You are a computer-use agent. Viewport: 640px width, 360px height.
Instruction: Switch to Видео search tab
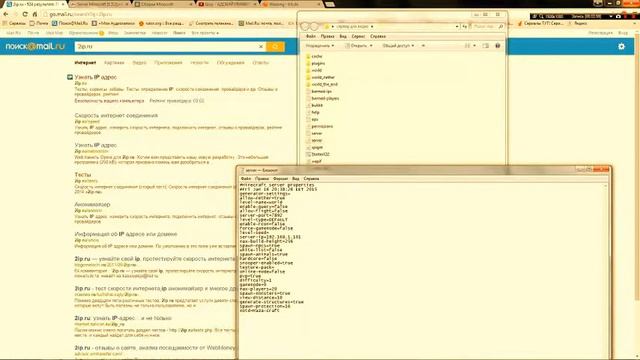tap(139, 63)
